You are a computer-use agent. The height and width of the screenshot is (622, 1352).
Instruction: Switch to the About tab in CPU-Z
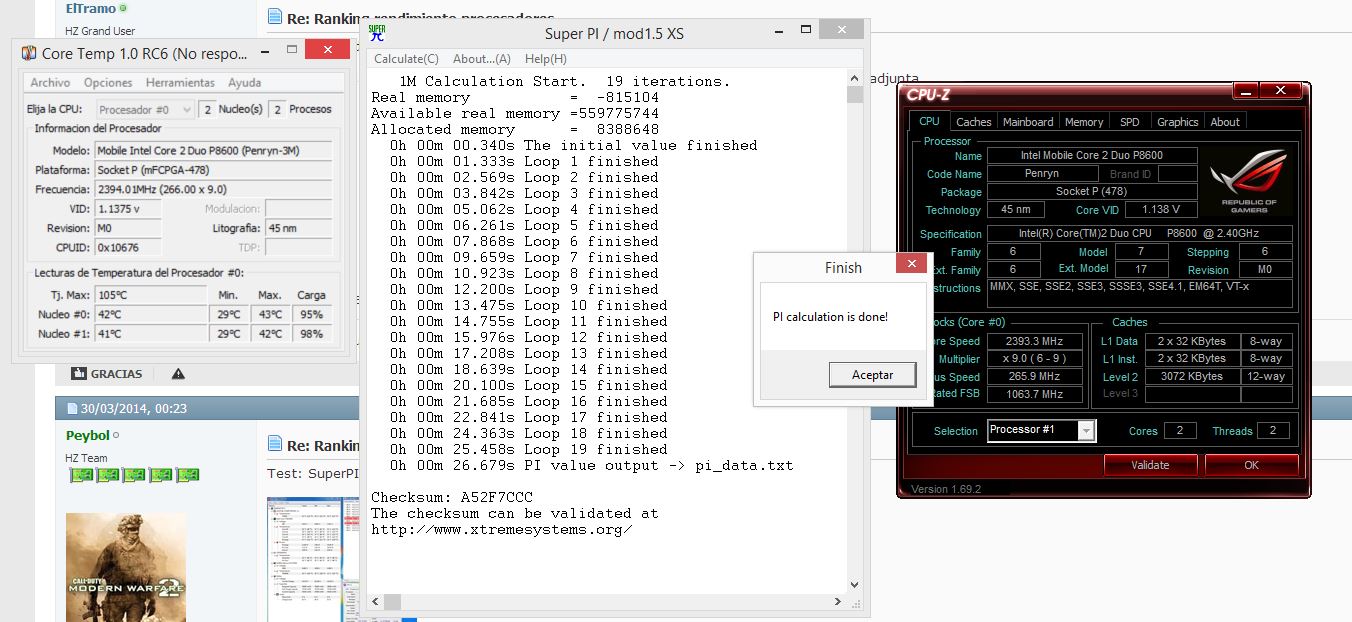tap(1225, 122)
